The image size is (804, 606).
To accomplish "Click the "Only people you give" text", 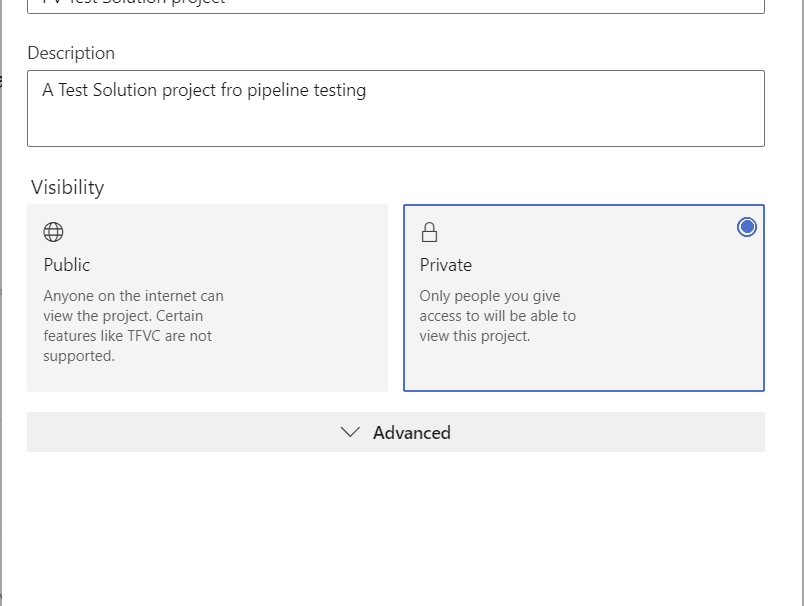I will pos(490,296).
